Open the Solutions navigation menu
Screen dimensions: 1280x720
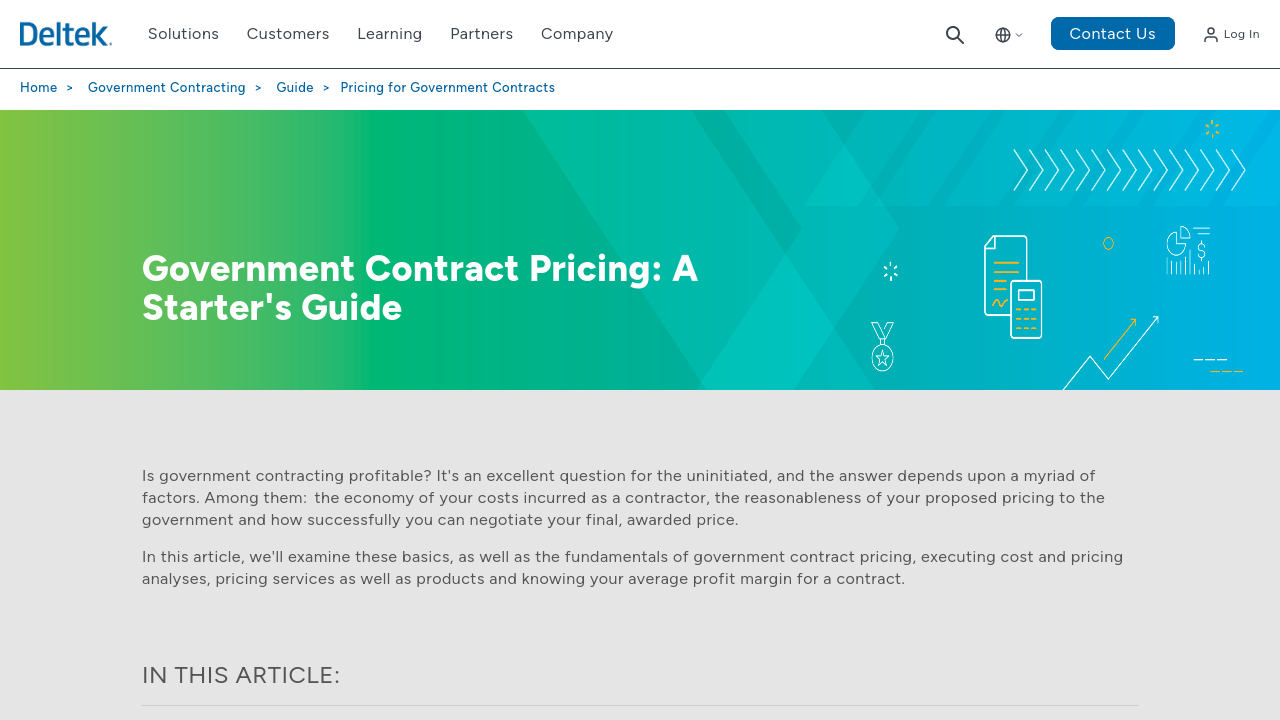(x=183, y=34)
